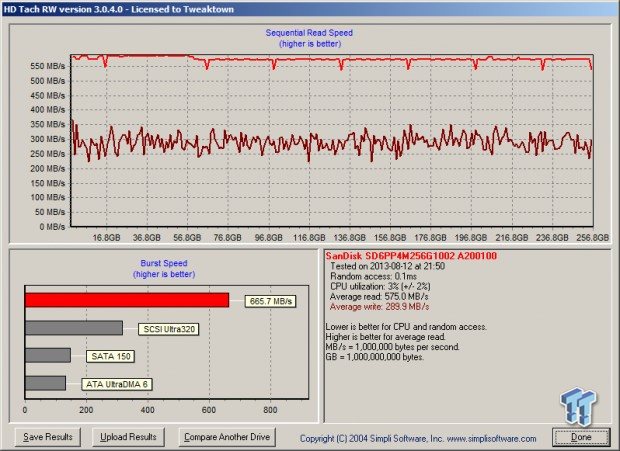Viewport: 620px width, 451px height.
Task: Click the red burst speed bar
Action: pyautogui.click(x=127, y=300)
